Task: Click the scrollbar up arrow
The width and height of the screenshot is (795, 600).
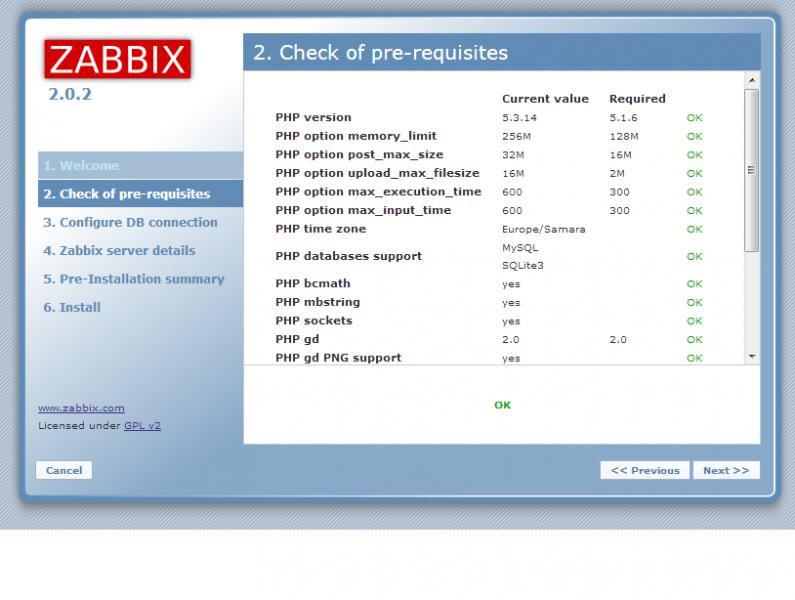Action: pos(752,80)
